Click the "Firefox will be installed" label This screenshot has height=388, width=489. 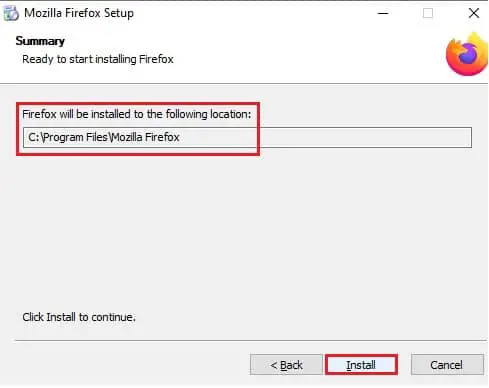136,114
